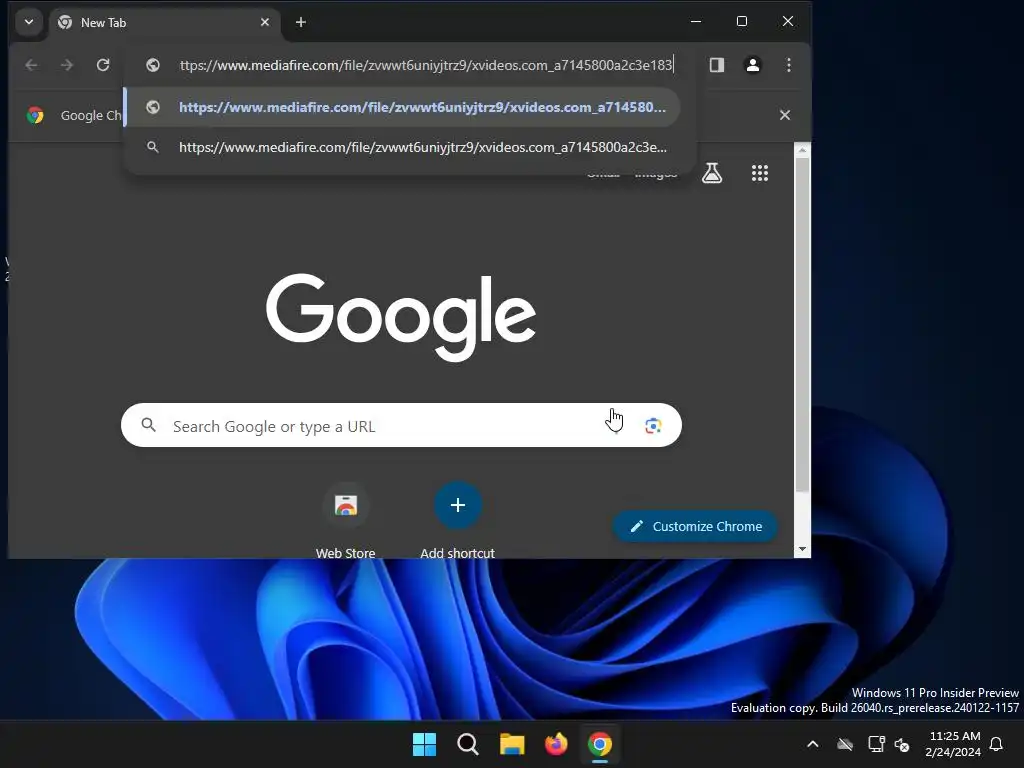
Task: Click the mediafire URL in address bar
Action: [426, 65]
